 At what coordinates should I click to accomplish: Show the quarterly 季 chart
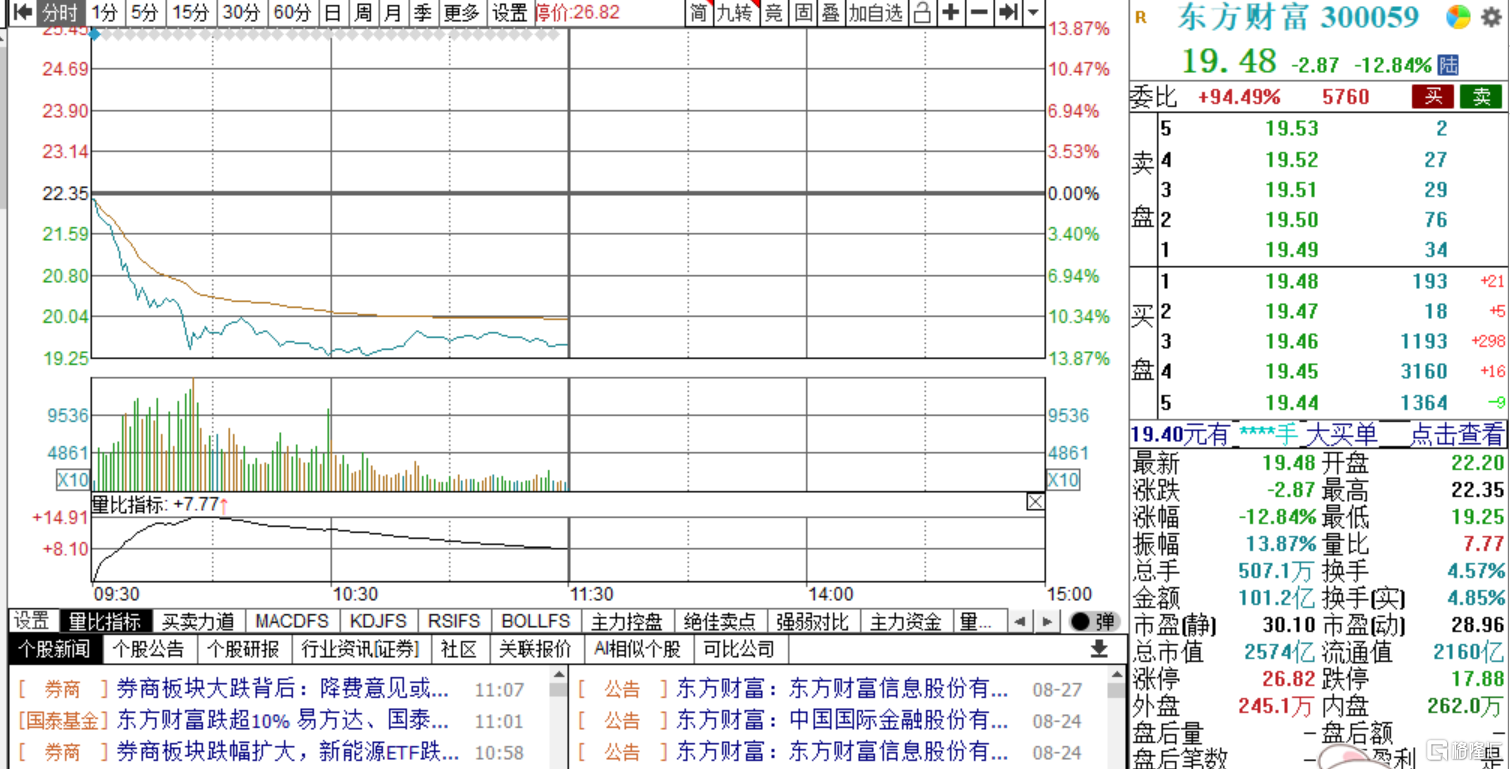(424, 13)
